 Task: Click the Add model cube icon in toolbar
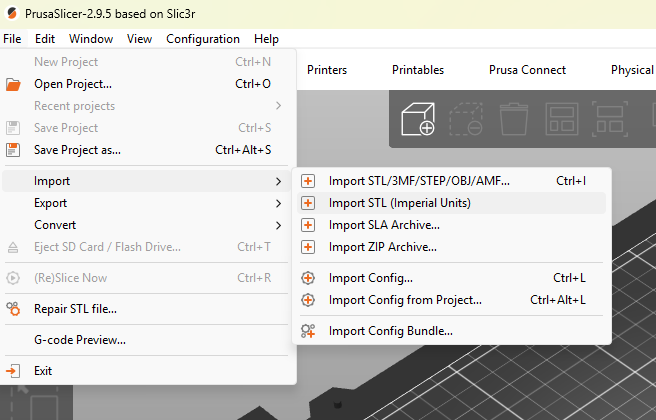pos(418,119)
